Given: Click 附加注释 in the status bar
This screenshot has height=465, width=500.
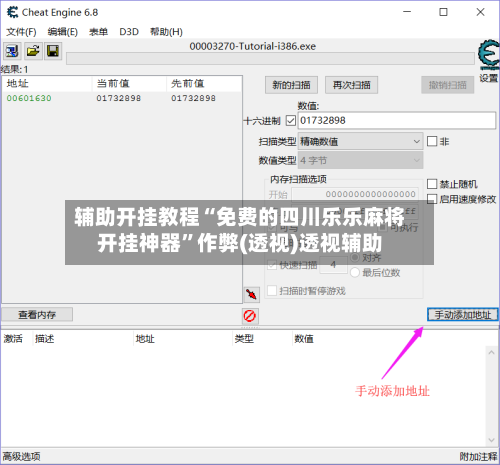Looking at the screenshot, I should coord(478,456).
